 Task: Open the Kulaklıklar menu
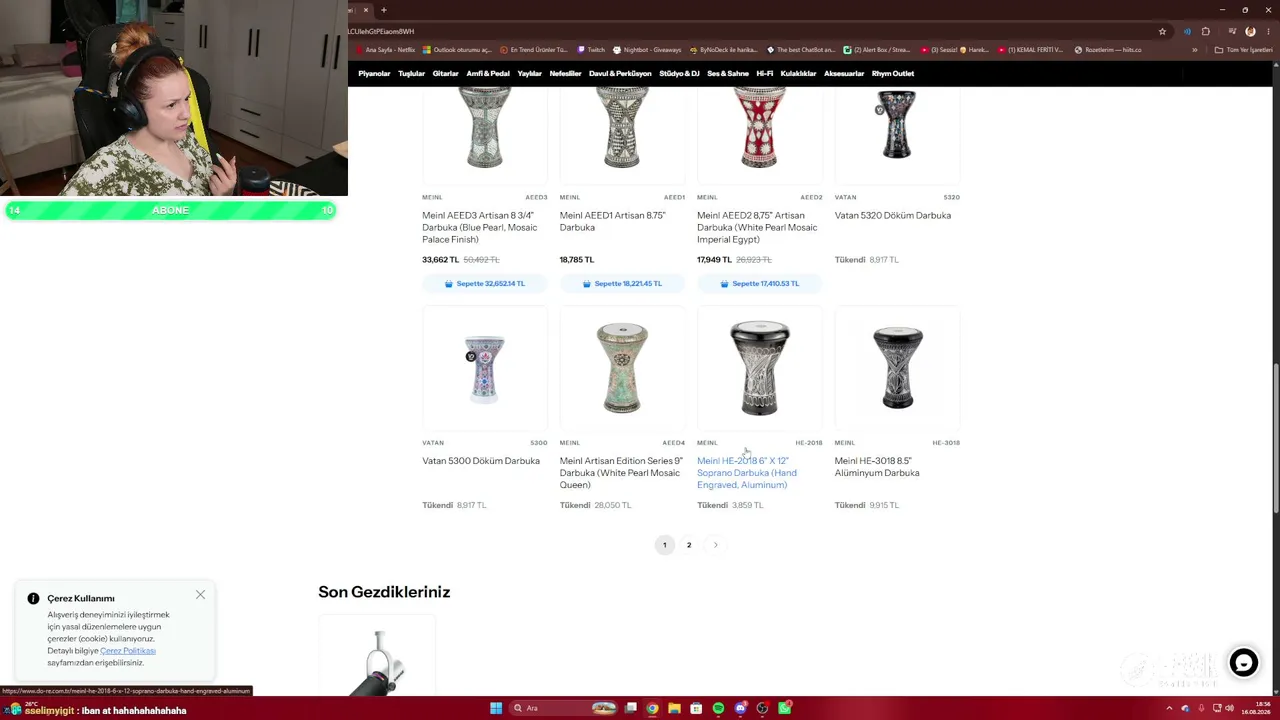coord(799,73)
